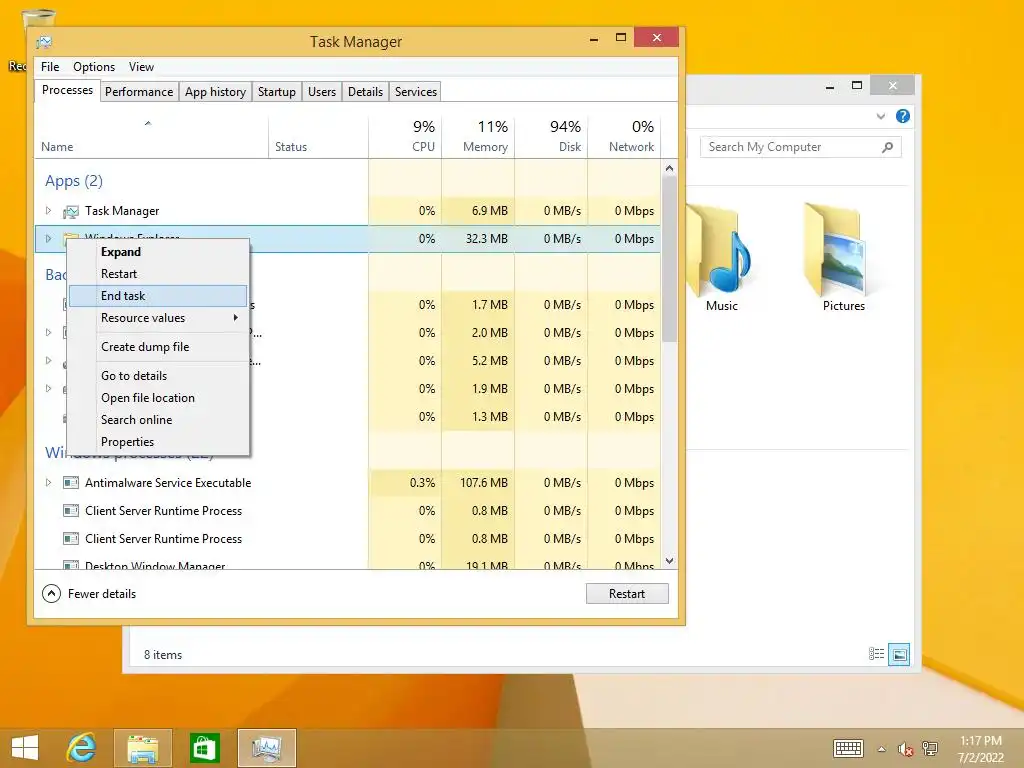Choose Properties in the context menu

(x=158, y=442)
